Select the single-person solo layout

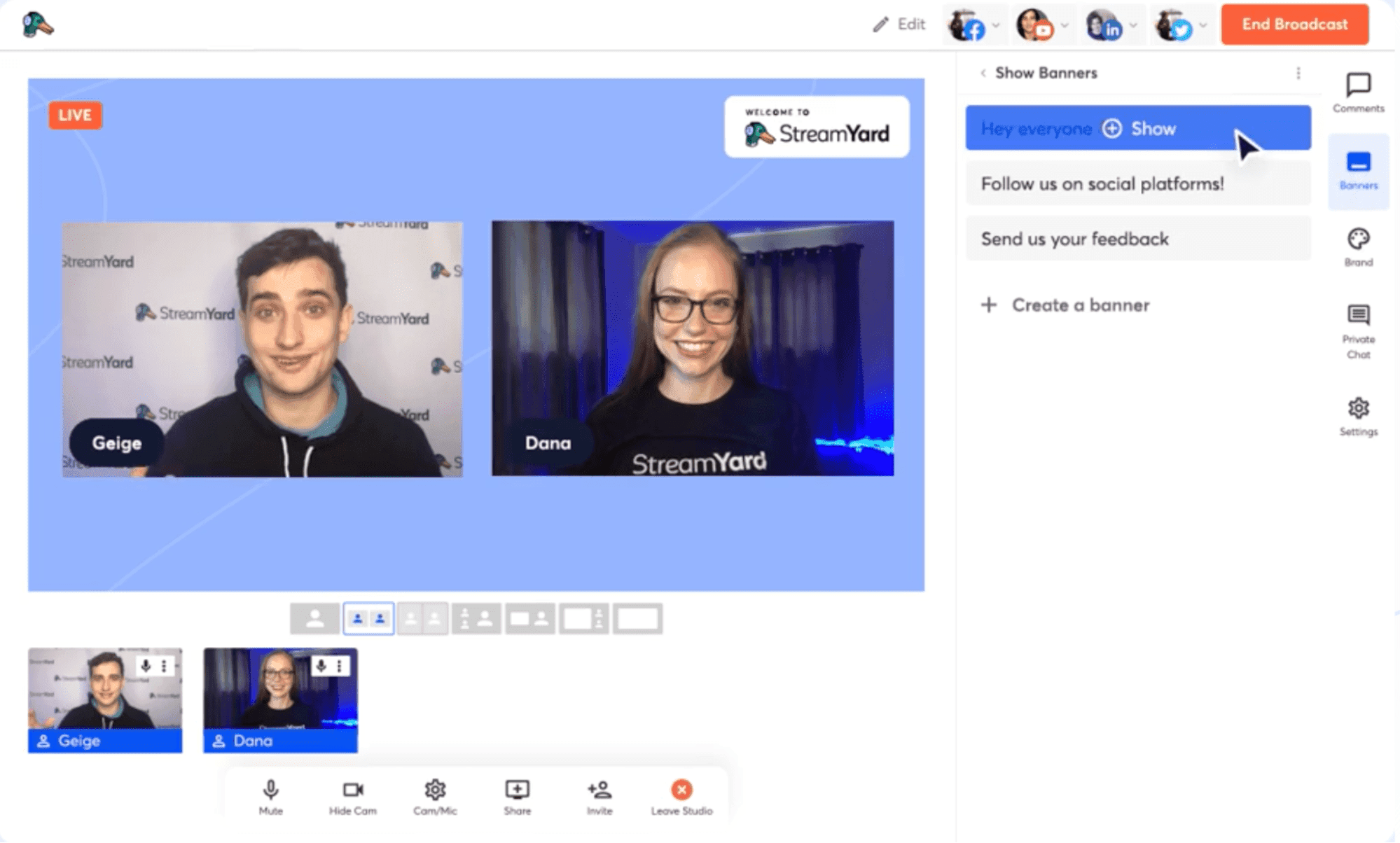click(x=315, y=619)
